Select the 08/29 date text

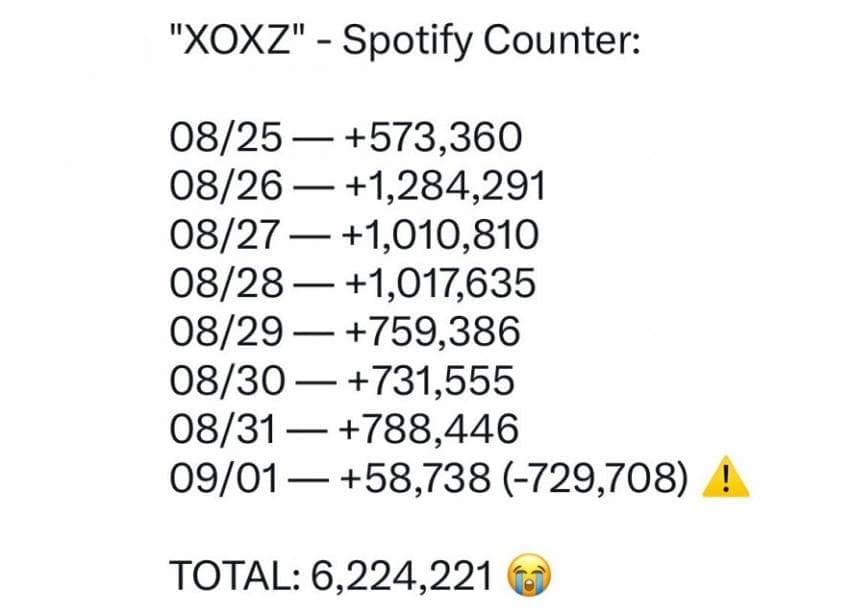tap(226, 331)
